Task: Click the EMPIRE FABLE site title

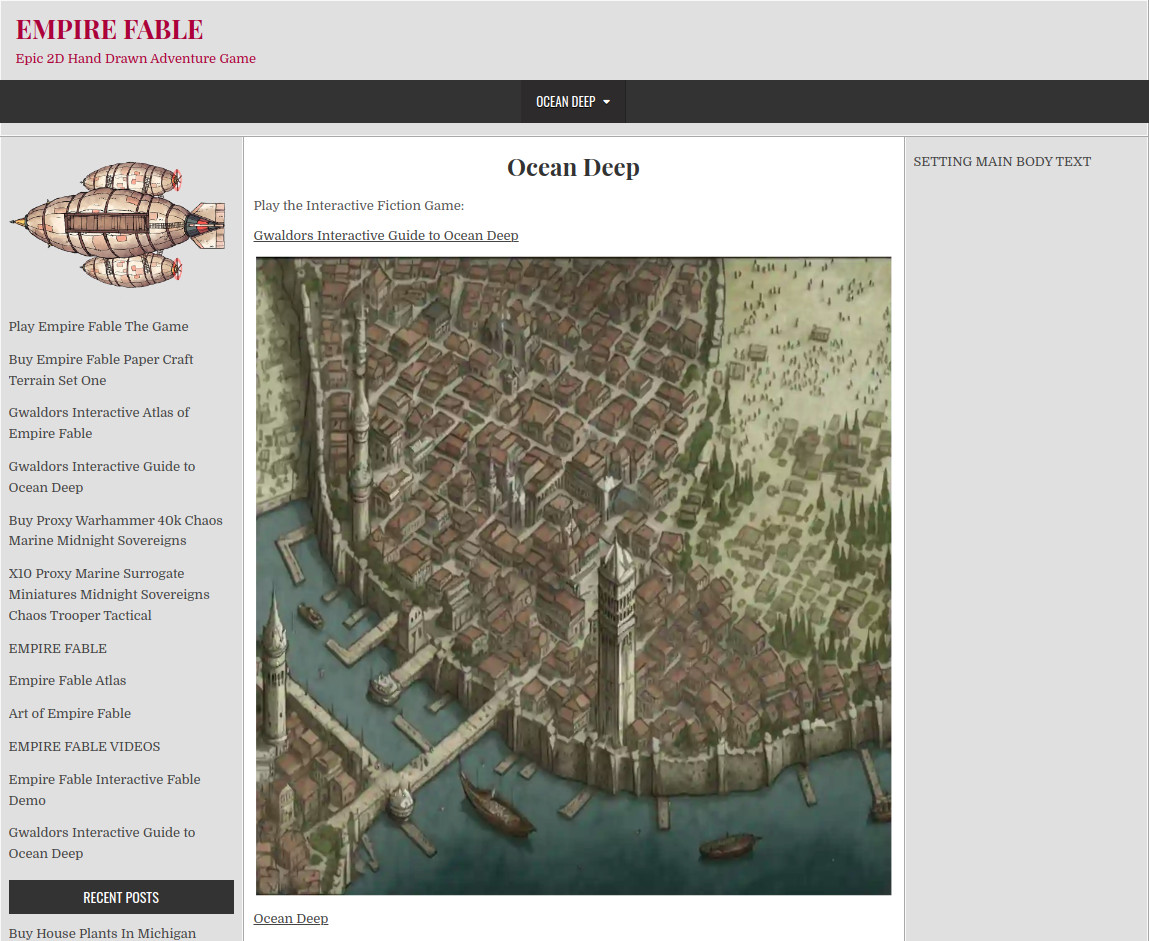Action: coord(109,29)
